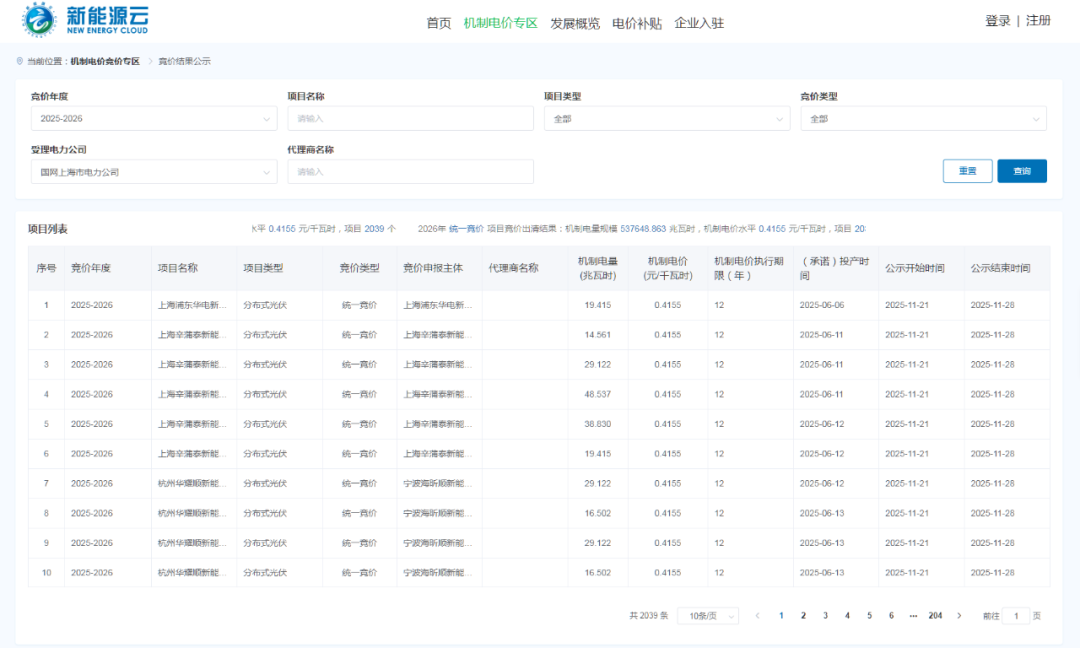Viewport: 1080px width, 648px height.
Task: Select 电价补贴 in the top menu
Action: coord(636,23)
